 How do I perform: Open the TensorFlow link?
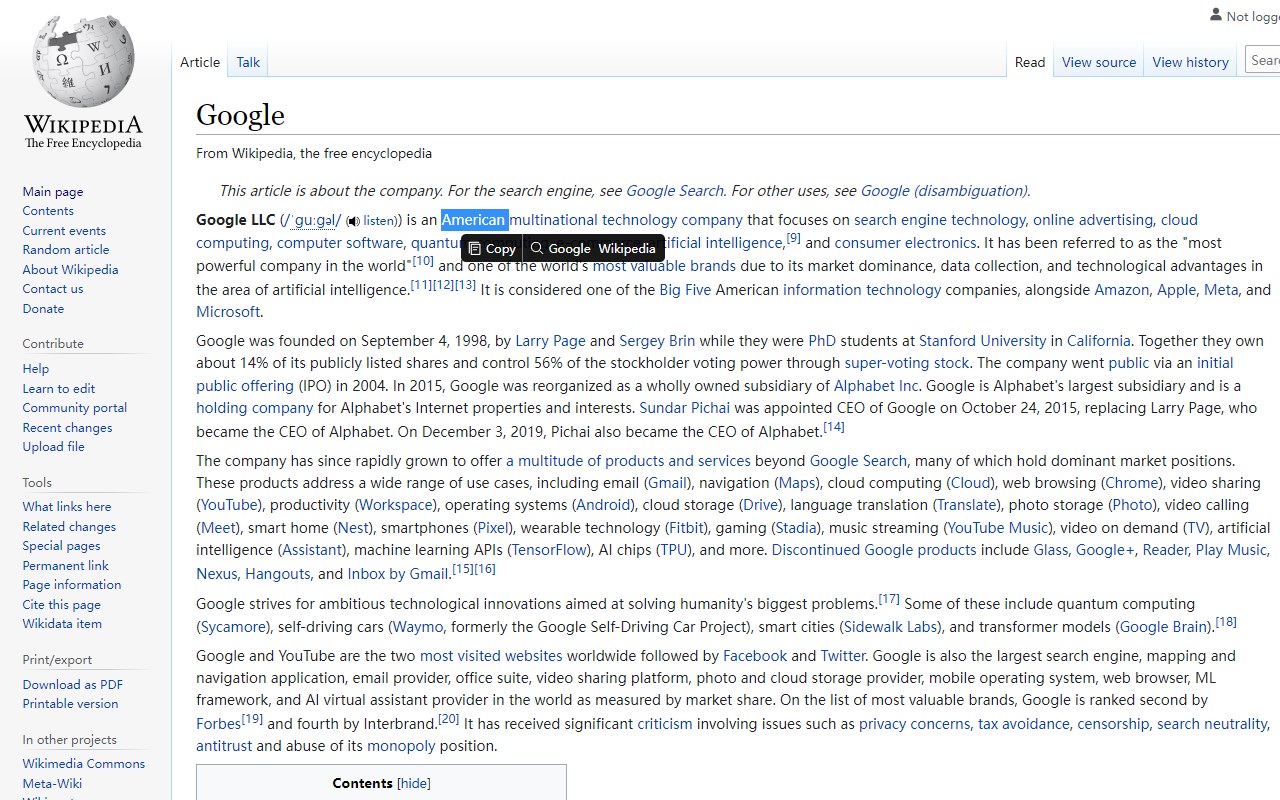[549, 550]
